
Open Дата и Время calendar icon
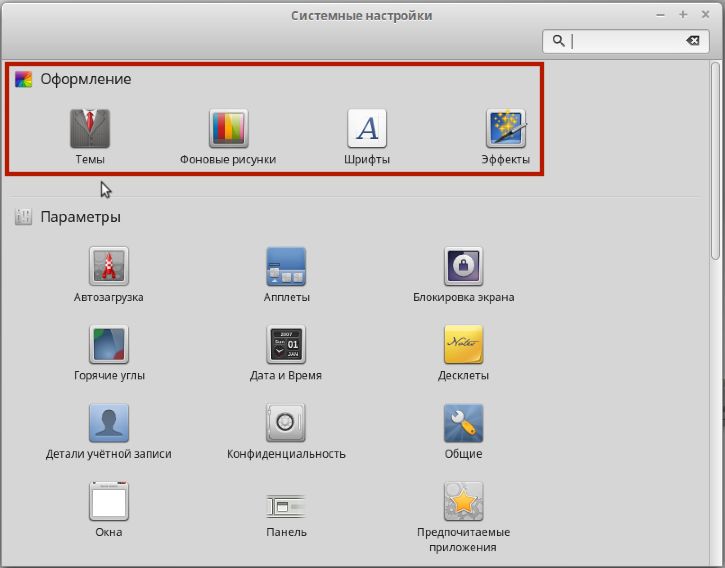(286, 344)
